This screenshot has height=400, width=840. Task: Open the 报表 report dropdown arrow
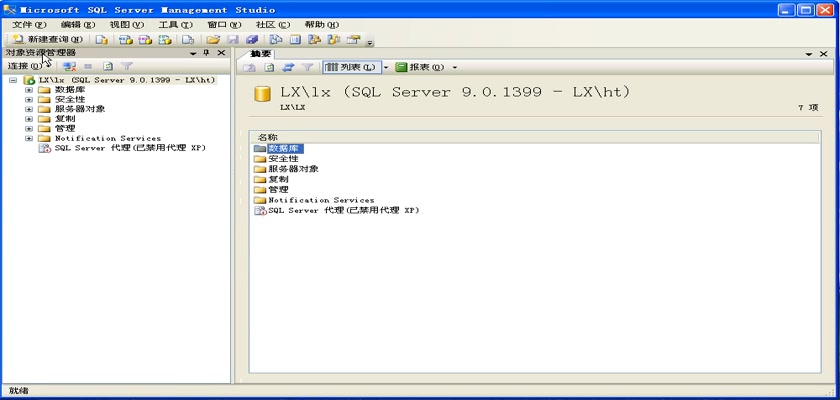click(455, 67)
